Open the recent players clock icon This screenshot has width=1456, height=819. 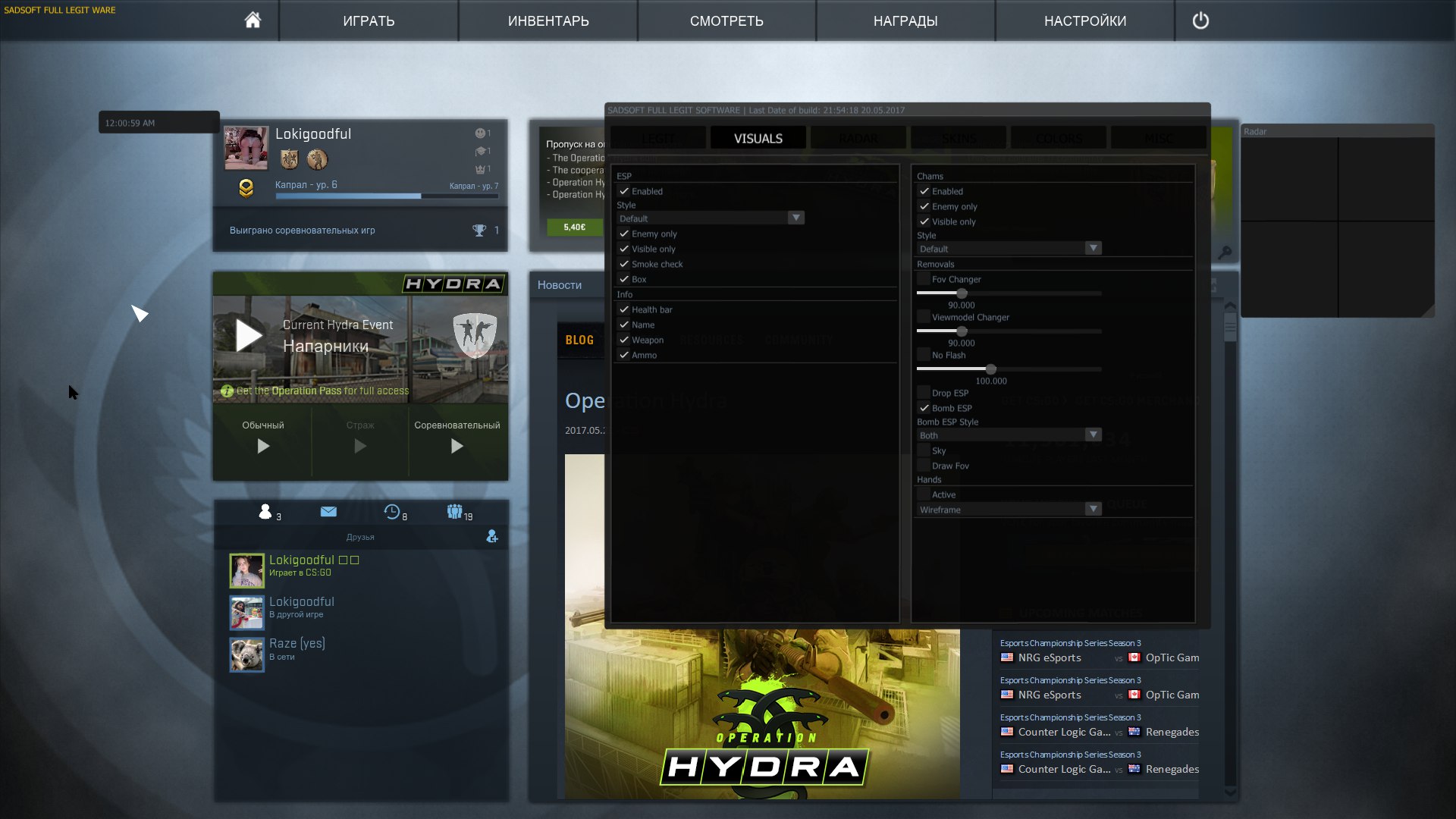pyautogui.click(x=391, y=512)
